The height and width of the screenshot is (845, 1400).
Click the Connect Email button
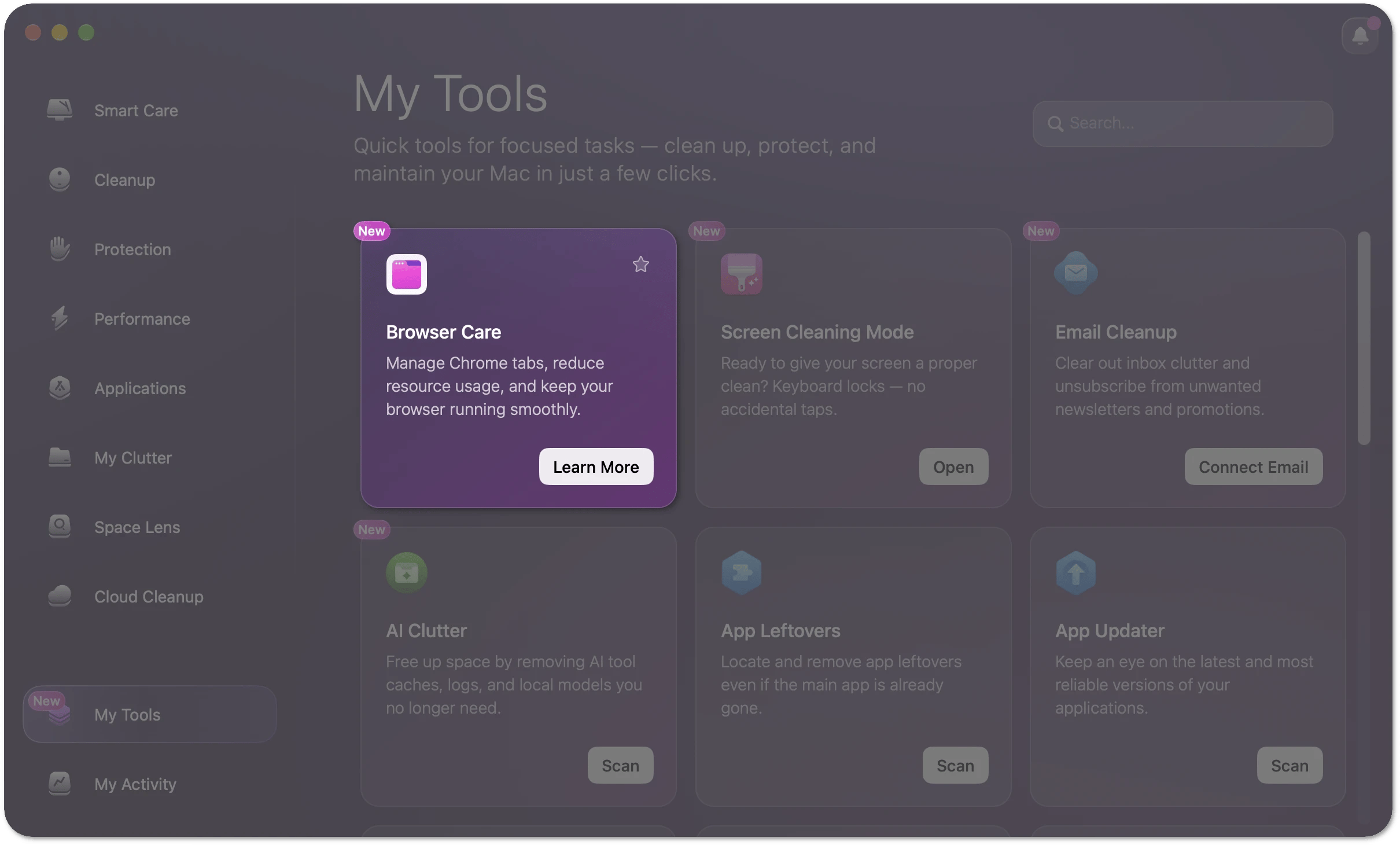coord(1253,466)
